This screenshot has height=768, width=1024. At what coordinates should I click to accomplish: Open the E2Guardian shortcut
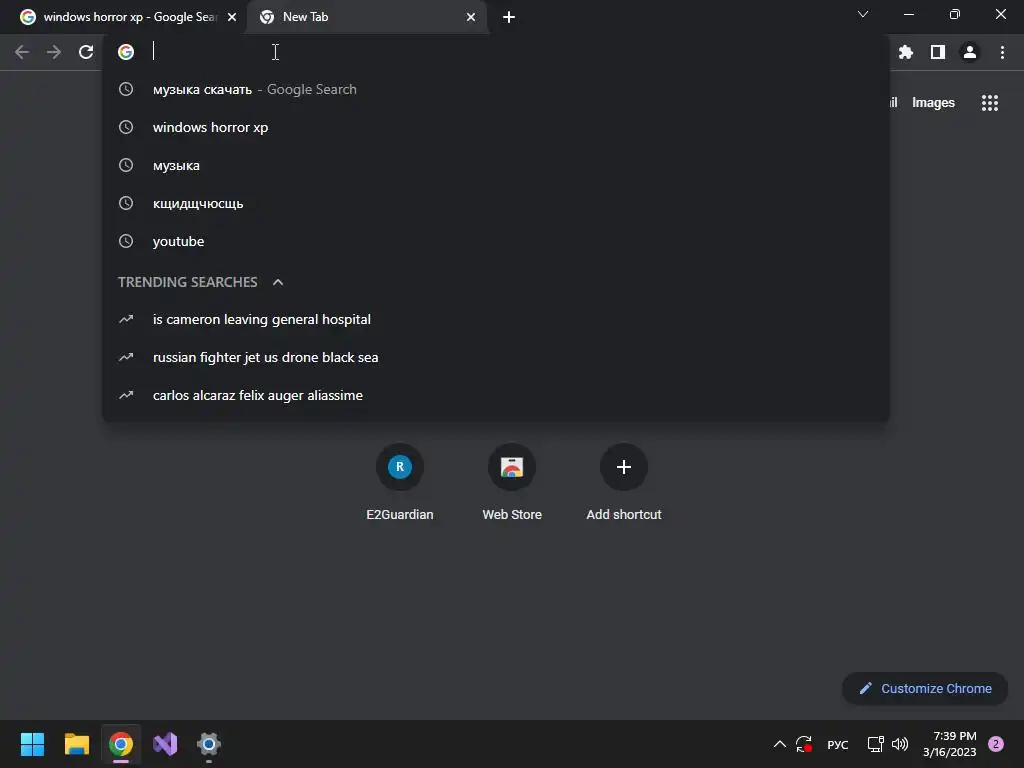click(x=400, y=483)
